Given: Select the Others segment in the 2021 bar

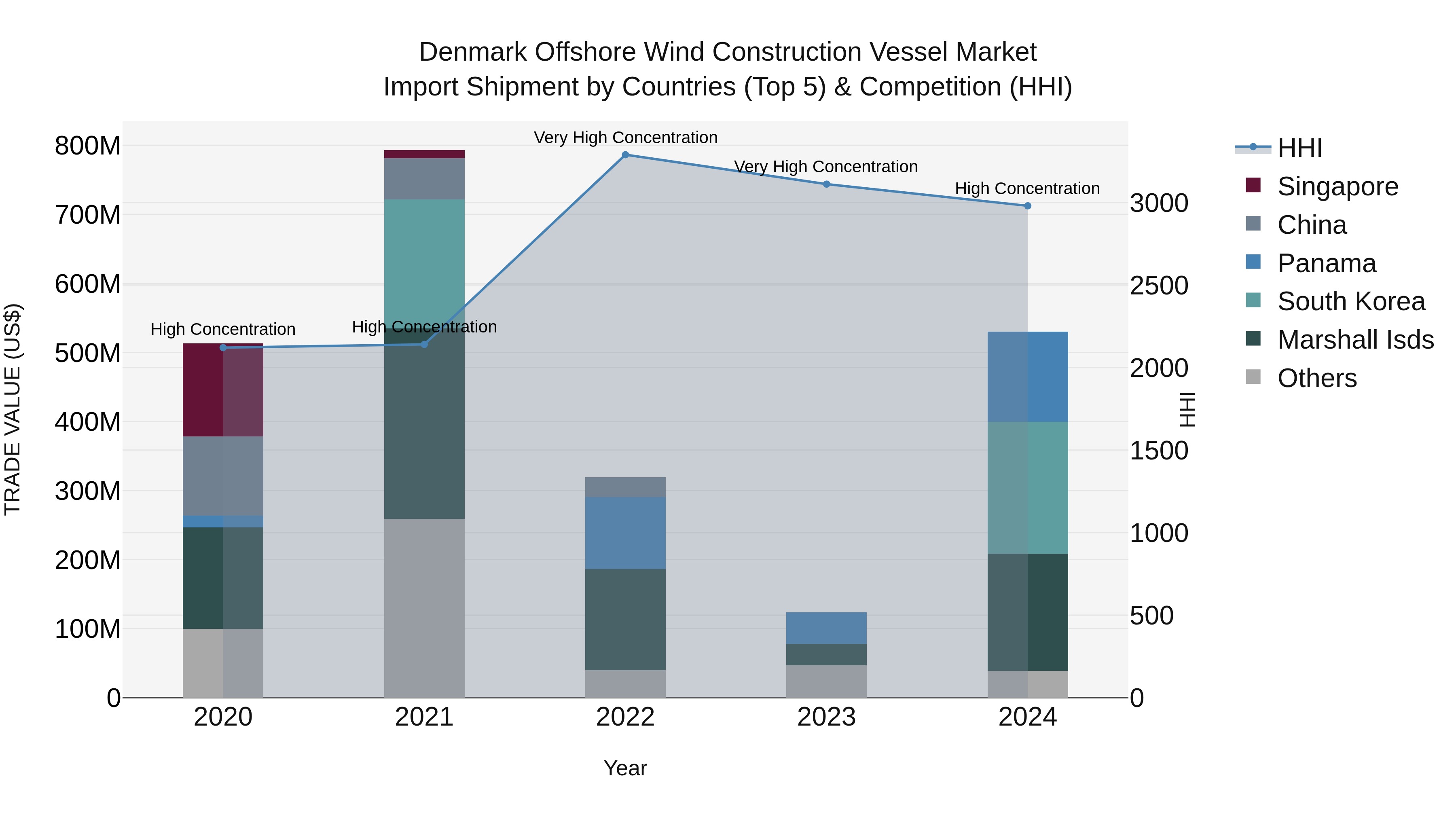Looking at the screenshot, I should (x=425, y=608).
